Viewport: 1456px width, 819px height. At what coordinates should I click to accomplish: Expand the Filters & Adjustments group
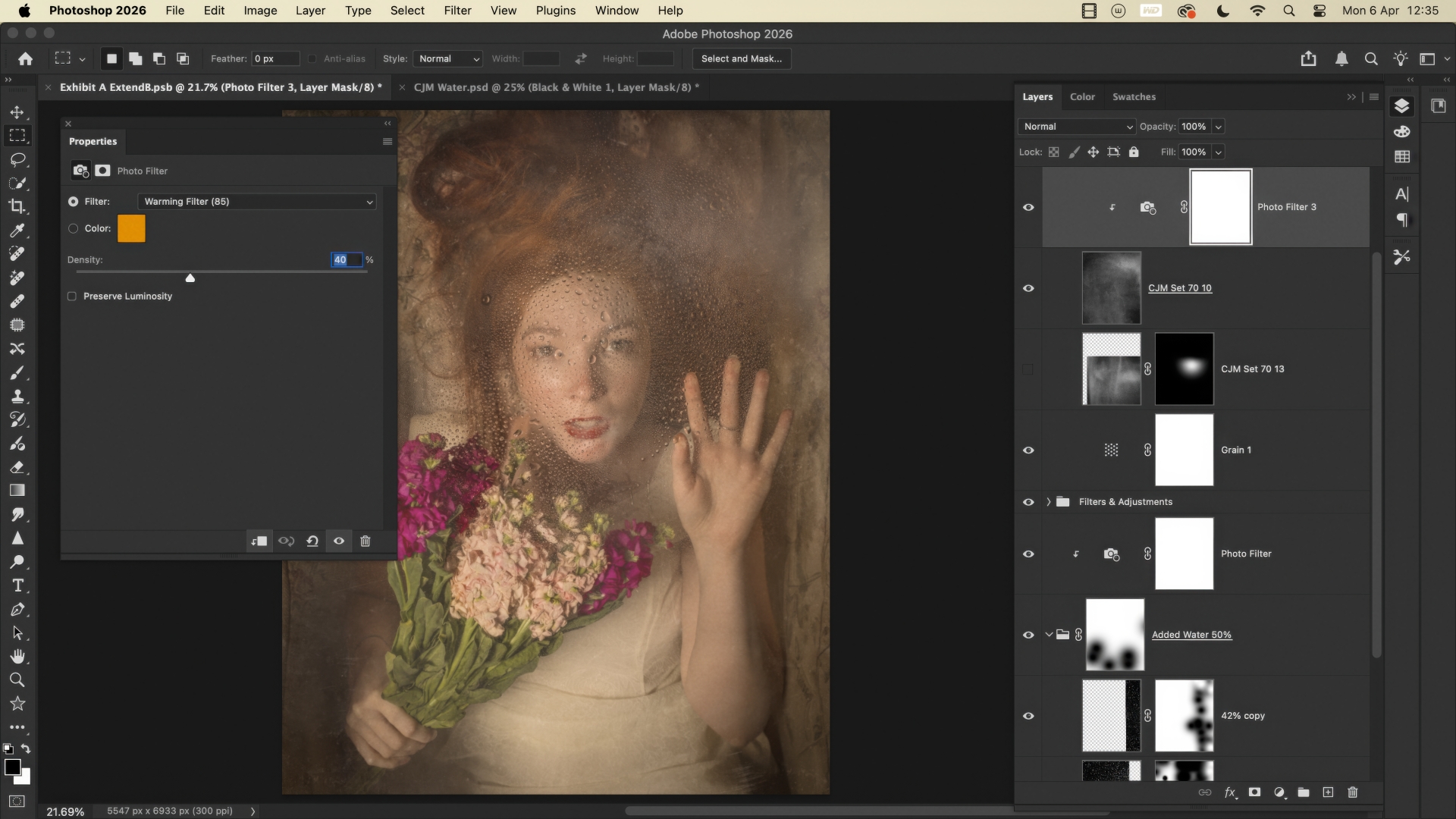coord(1048,502)
